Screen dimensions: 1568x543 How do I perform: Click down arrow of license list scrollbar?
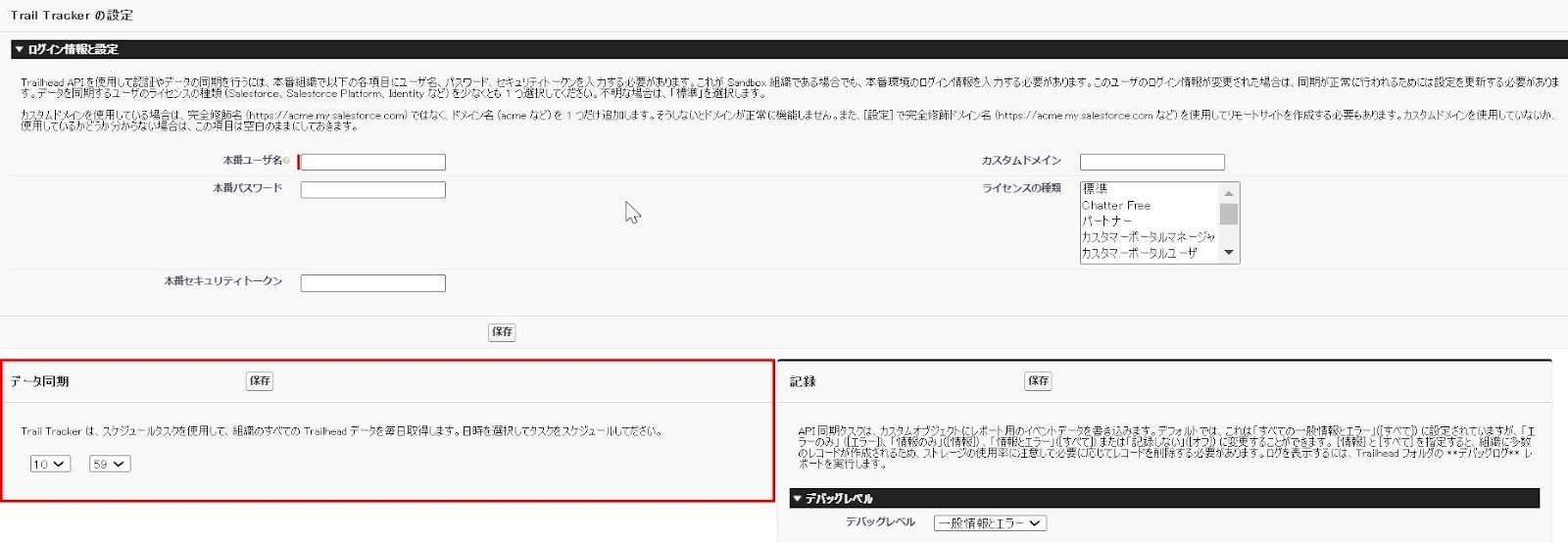[x=1229, y=253]
